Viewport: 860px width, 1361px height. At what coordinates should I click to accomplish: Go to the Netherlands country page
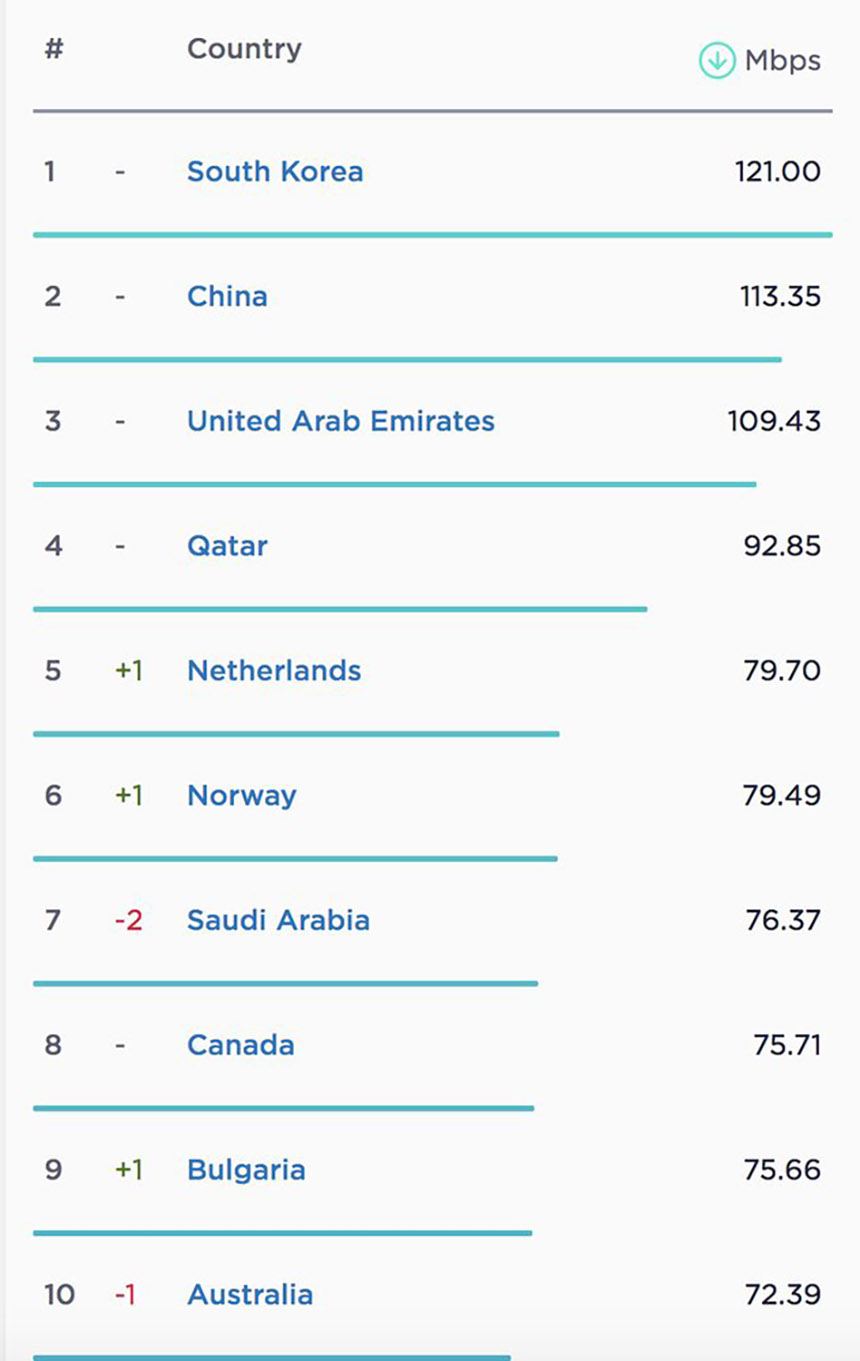click(x=274, y=670)
